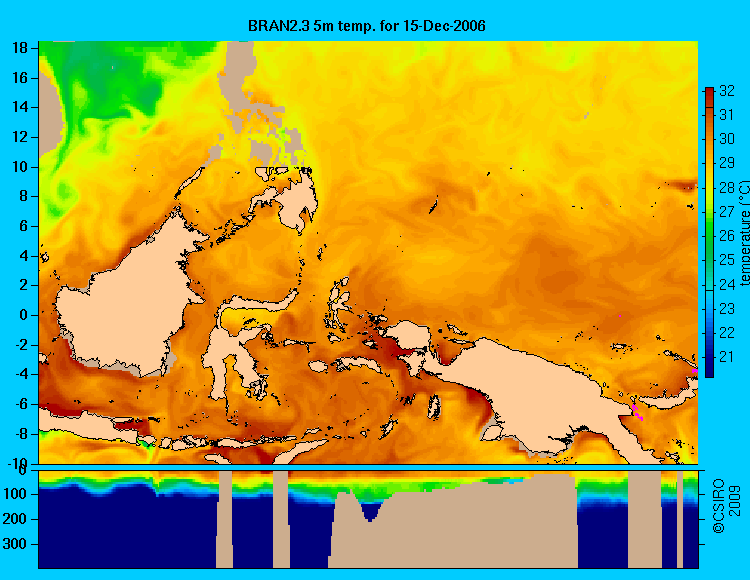
Task: Click the latitude axis label "12"
Action: [x=20, y=137]
